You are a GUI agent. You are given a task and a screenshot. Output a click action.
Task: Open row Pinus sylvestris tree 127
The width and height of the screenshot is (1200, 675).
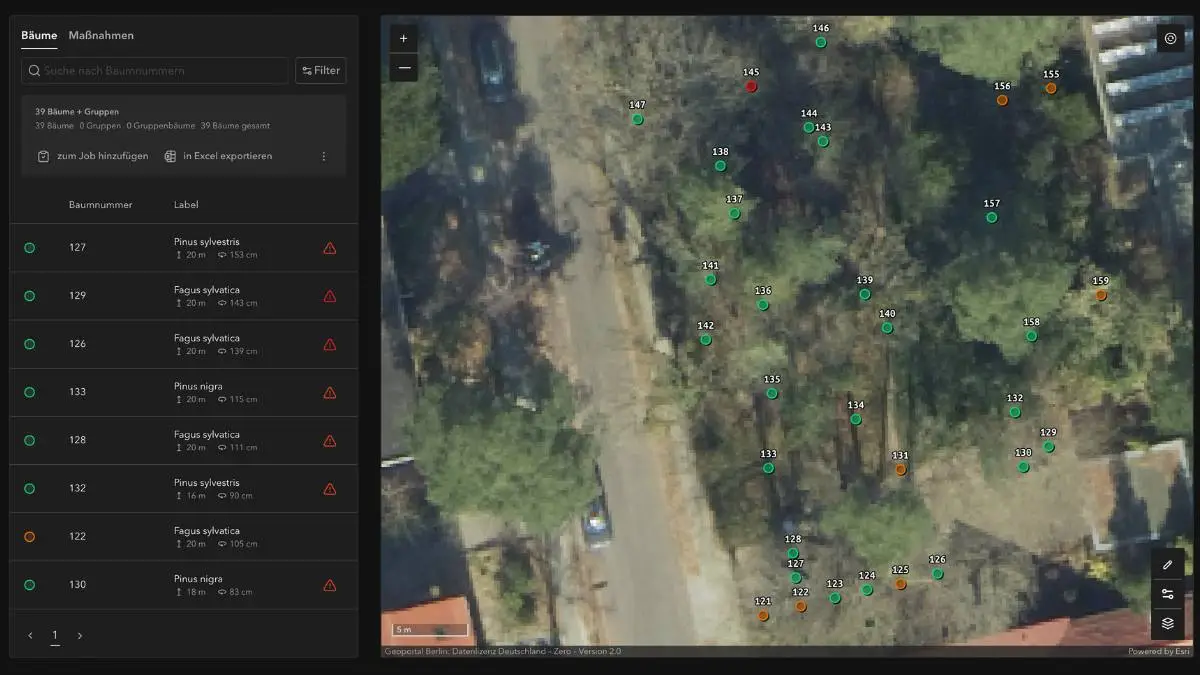tap(184, 248)
